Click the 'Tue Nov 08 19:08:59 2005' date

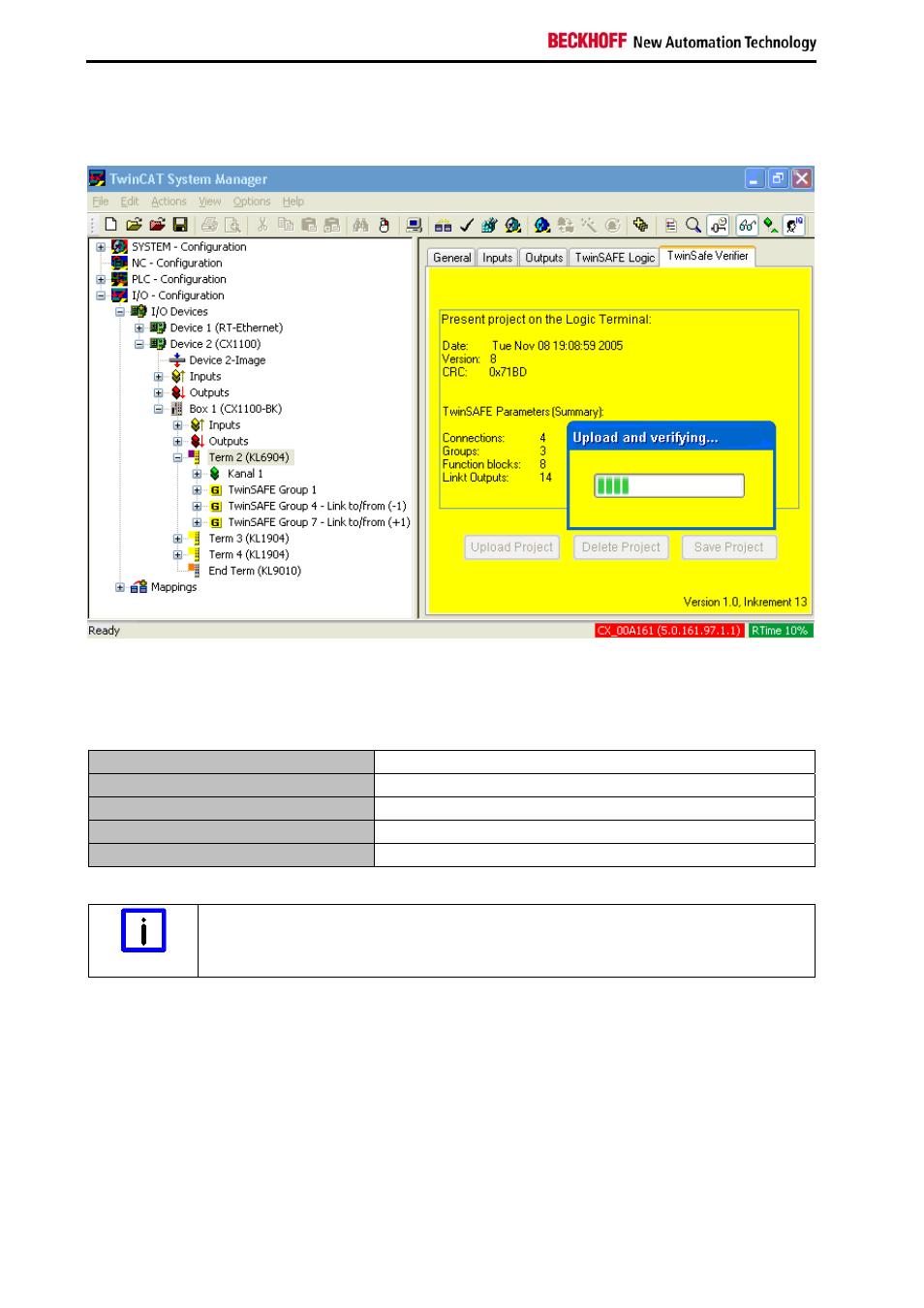click(557, 346)
